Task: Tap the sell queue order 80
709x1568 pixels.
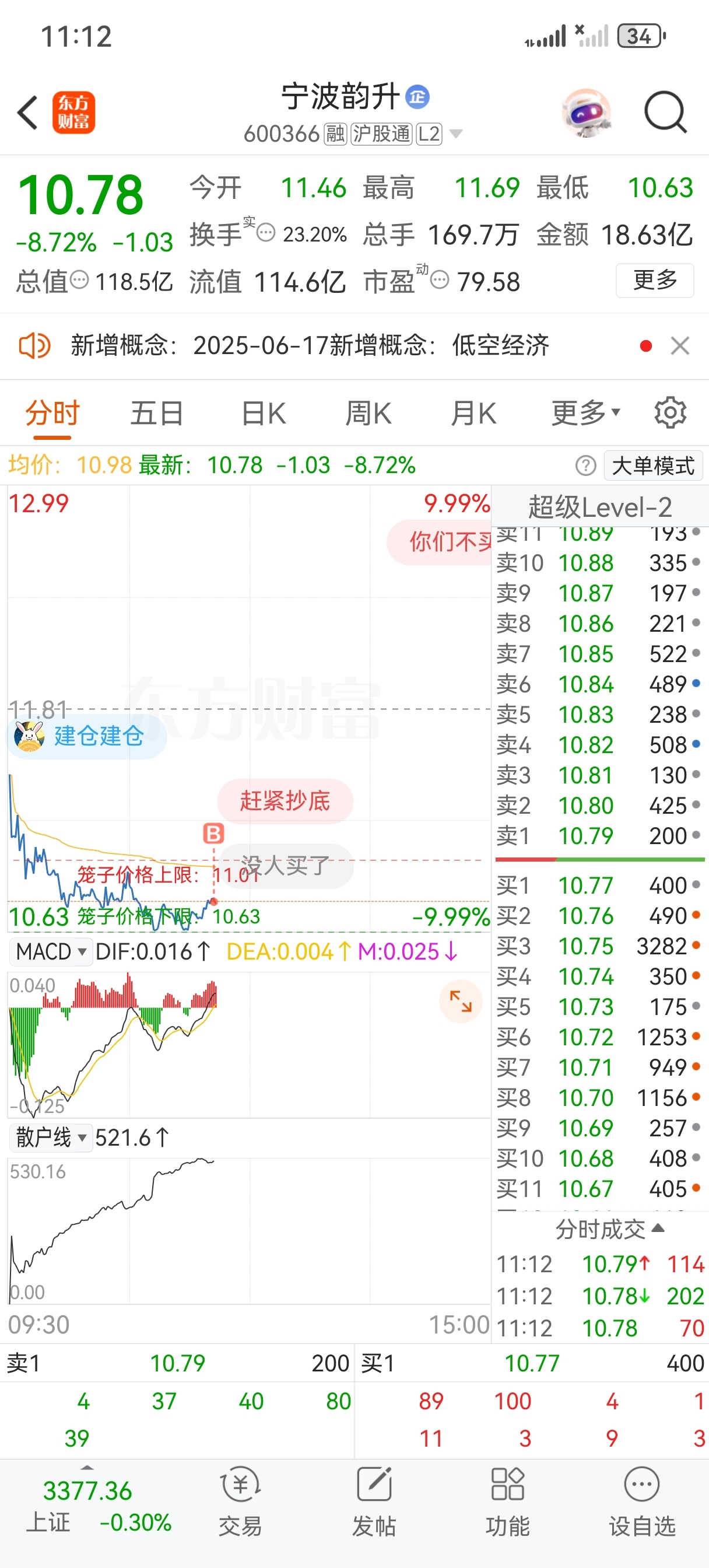Action: coord(338,1401)
